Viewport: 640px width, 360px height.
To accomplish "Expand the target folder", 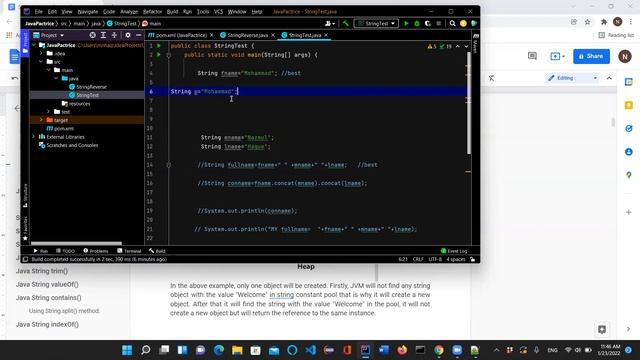I will coord(41,120).
